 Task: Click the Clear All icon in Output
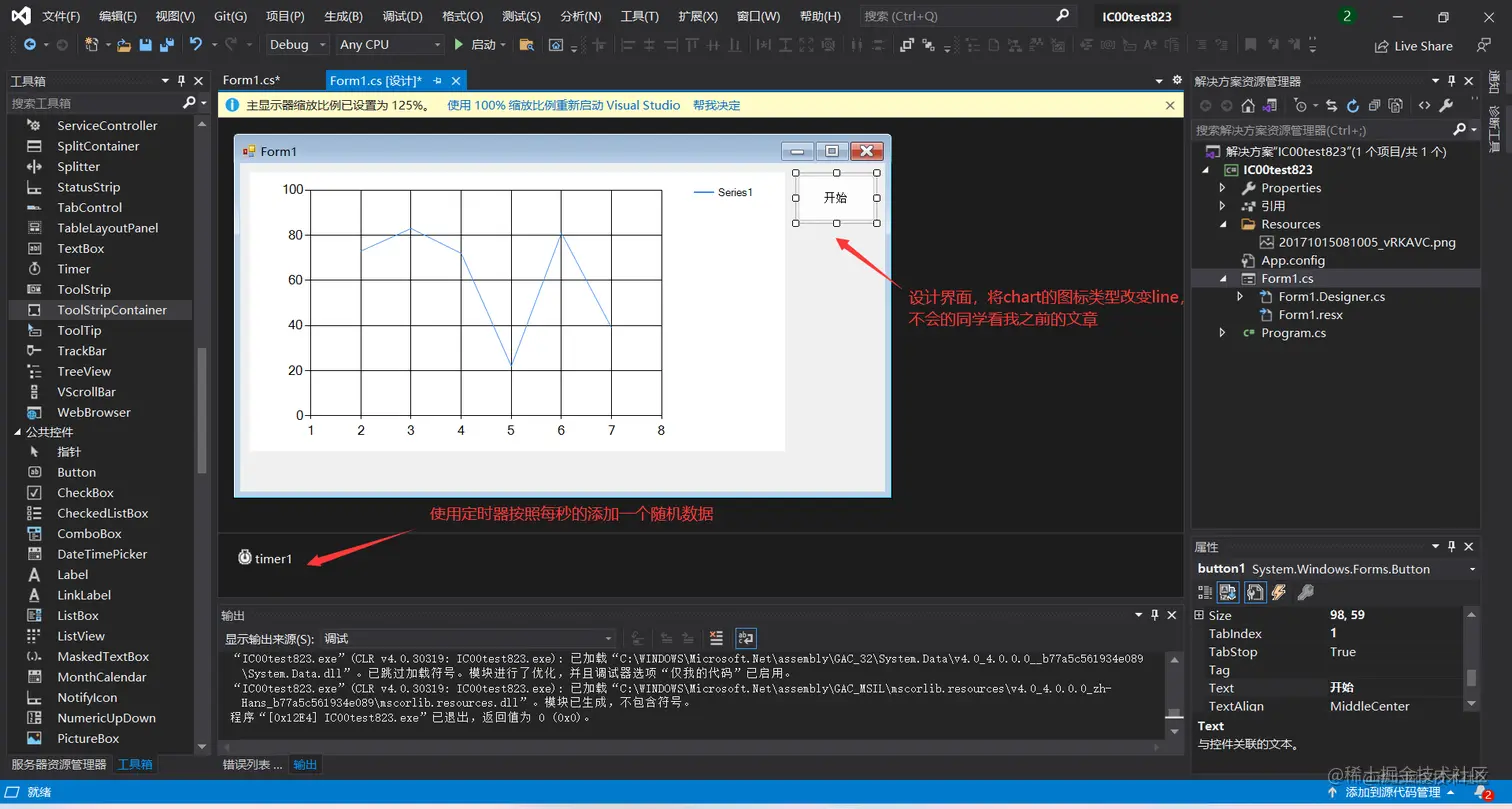pyautogui.click(x=716, y=637)
